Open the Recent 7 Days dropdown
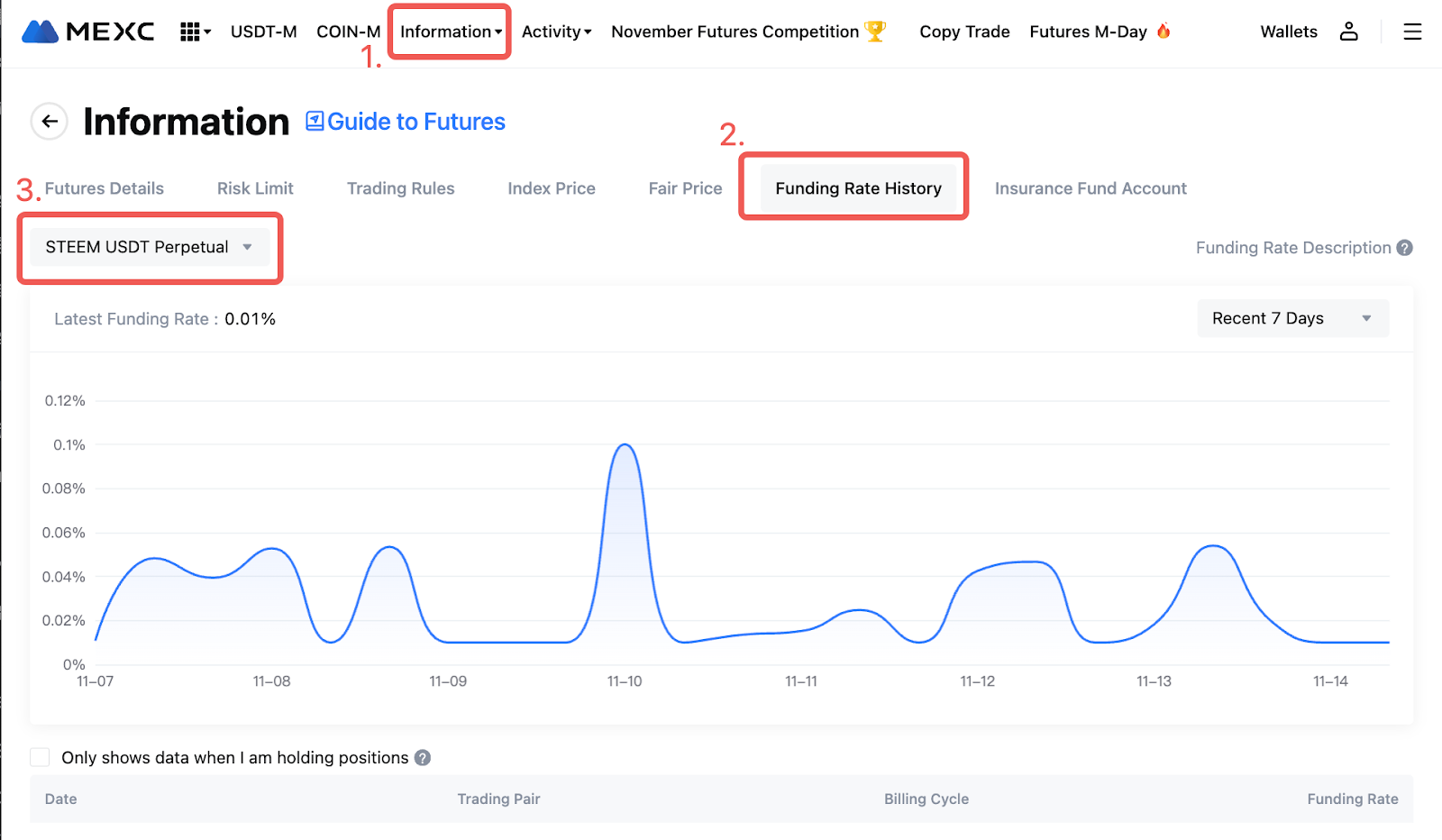 point(1291,318)
